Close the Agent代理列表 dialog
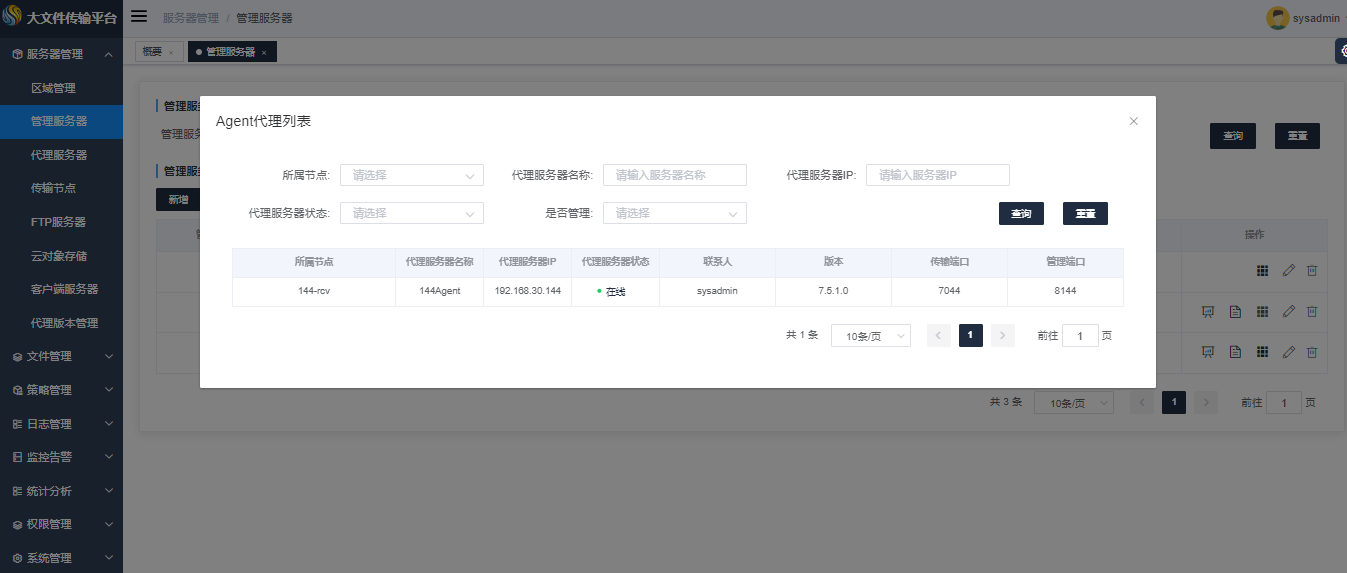 pos(1133,121)
